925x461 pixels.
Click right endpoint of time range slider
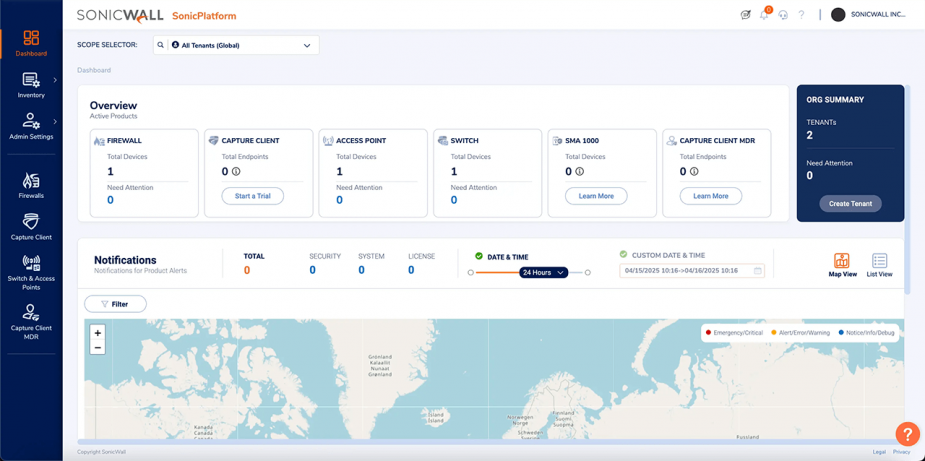(x=588, y=273)
